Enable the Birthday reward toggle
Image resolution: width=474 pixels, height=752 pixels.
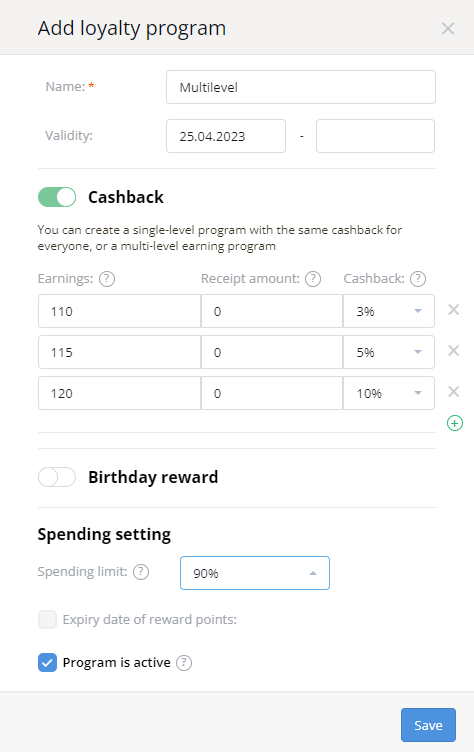pyautogui.click(x=57, y=477)
